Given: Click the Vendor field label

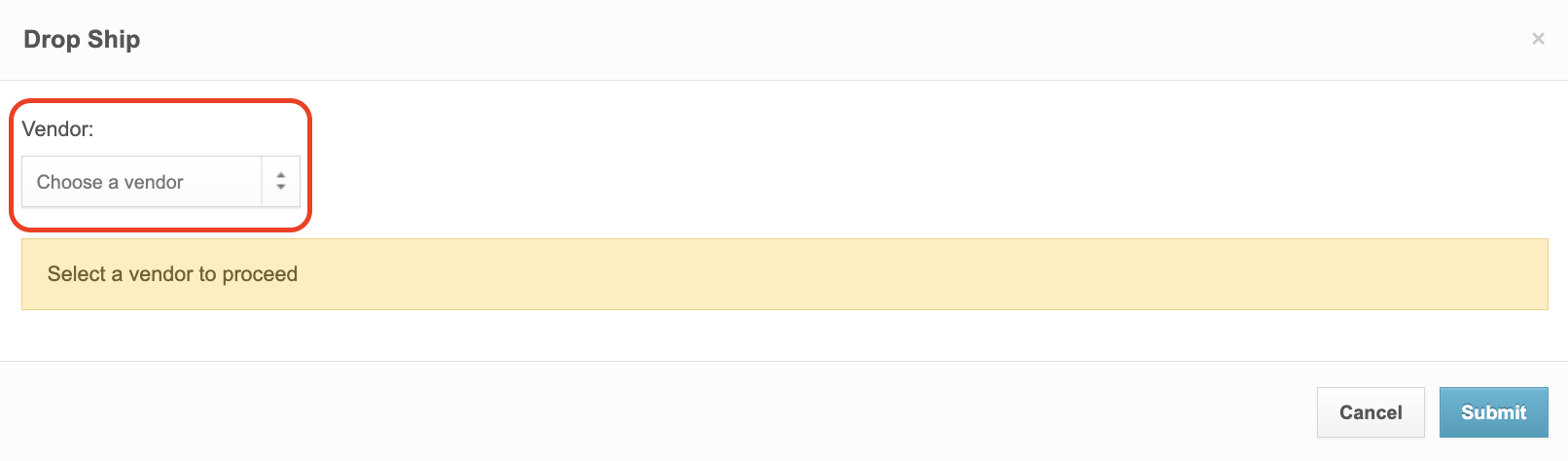Looking at the screenshot, I should pos(57,129).
